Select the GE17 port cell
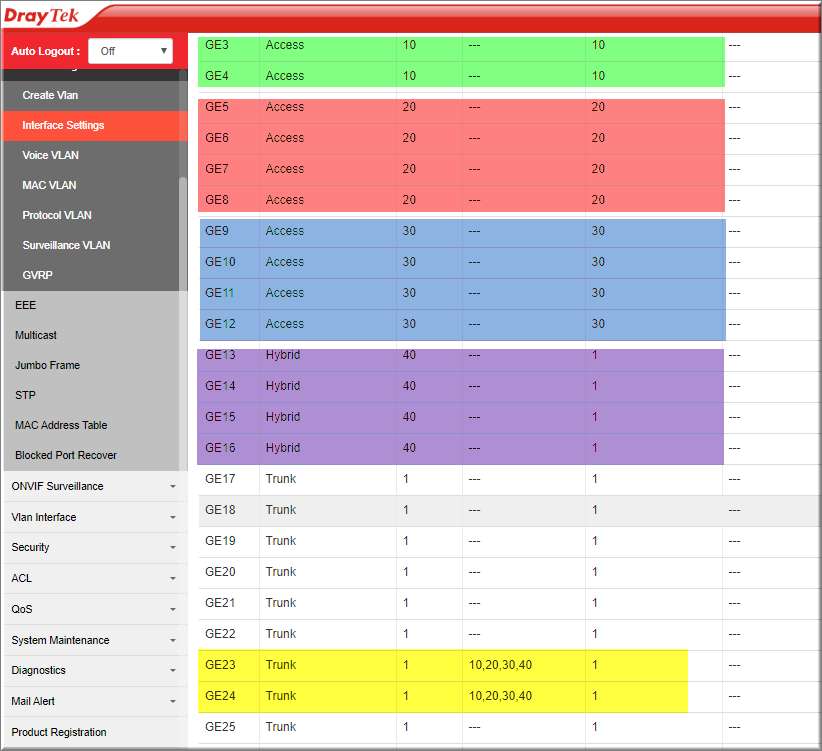The width and height of the screenshot is (822, 751). (x=229, y=479)
